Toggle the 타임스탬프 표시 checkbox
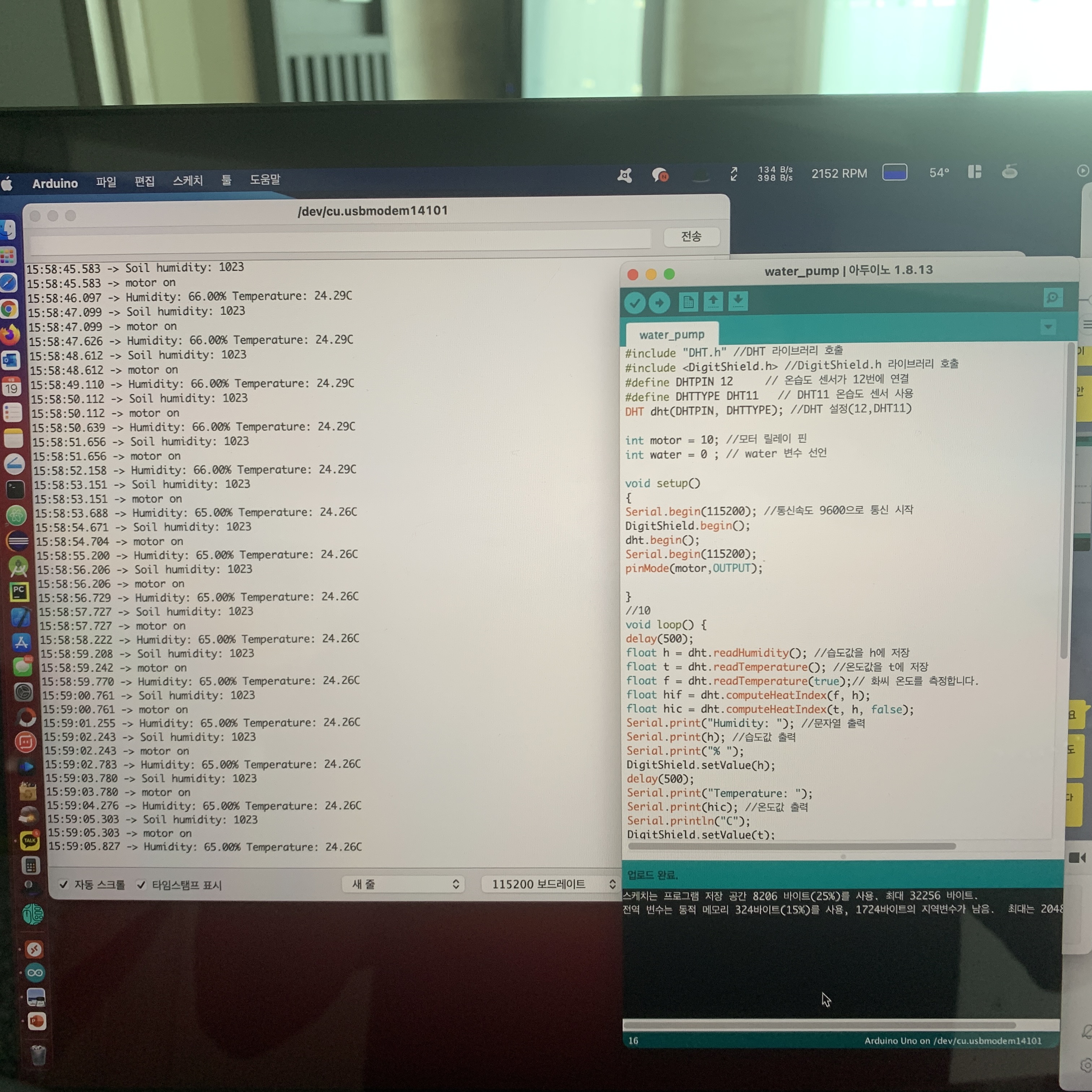Viewport: 1092px width, 1092px height. [141, 885]
